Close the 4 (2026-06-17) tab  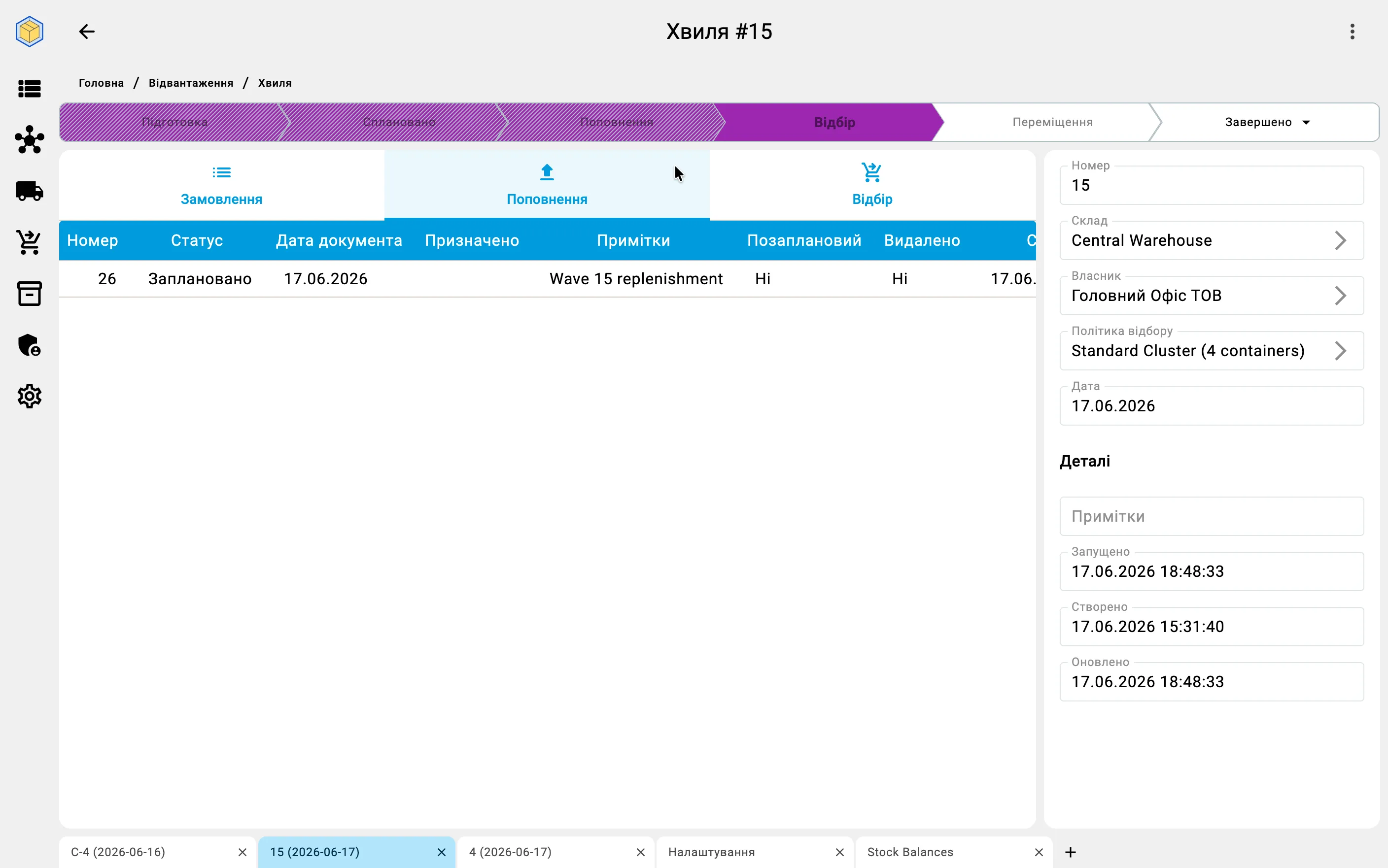coord(641,852)
